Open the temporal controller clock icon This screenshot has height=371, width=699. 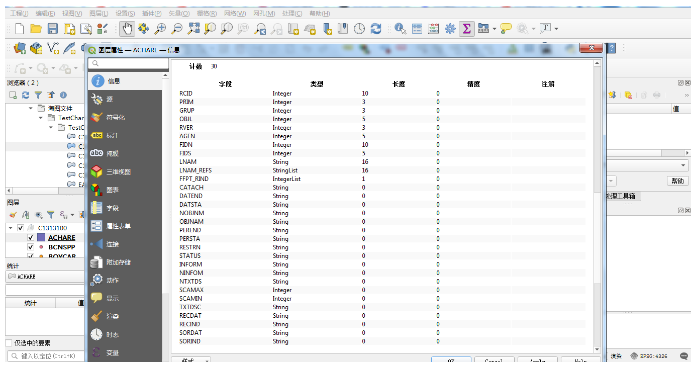[x=359, y=29]
